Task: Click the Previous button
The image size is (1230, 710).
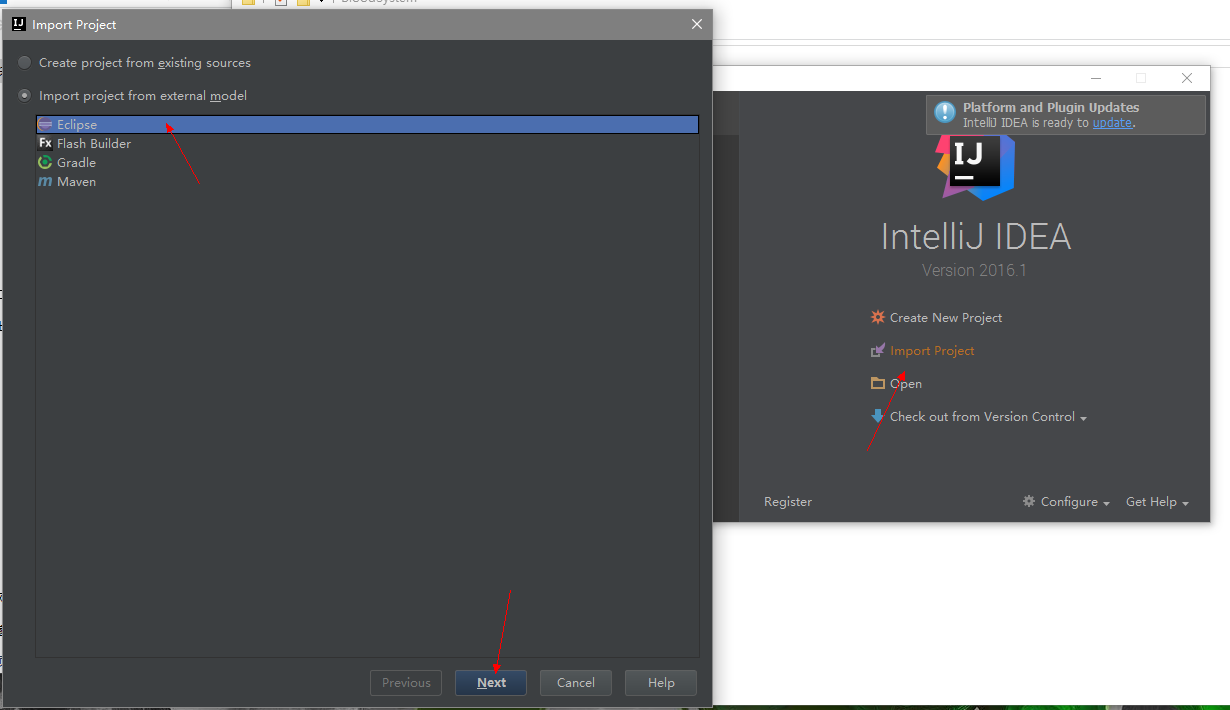Action: 406,683
